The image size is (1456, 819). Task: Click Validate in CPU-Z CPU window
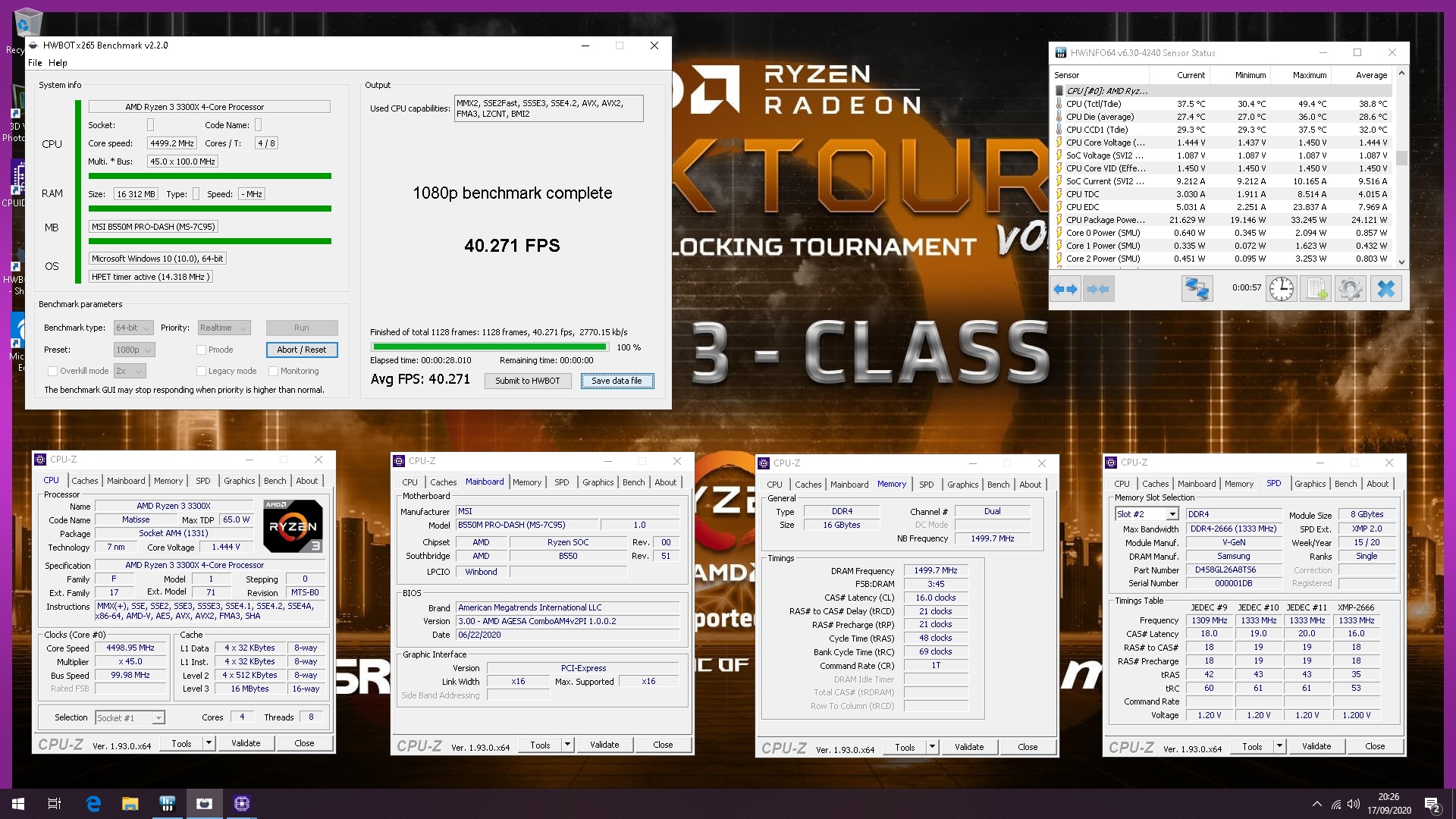[246, 743]
